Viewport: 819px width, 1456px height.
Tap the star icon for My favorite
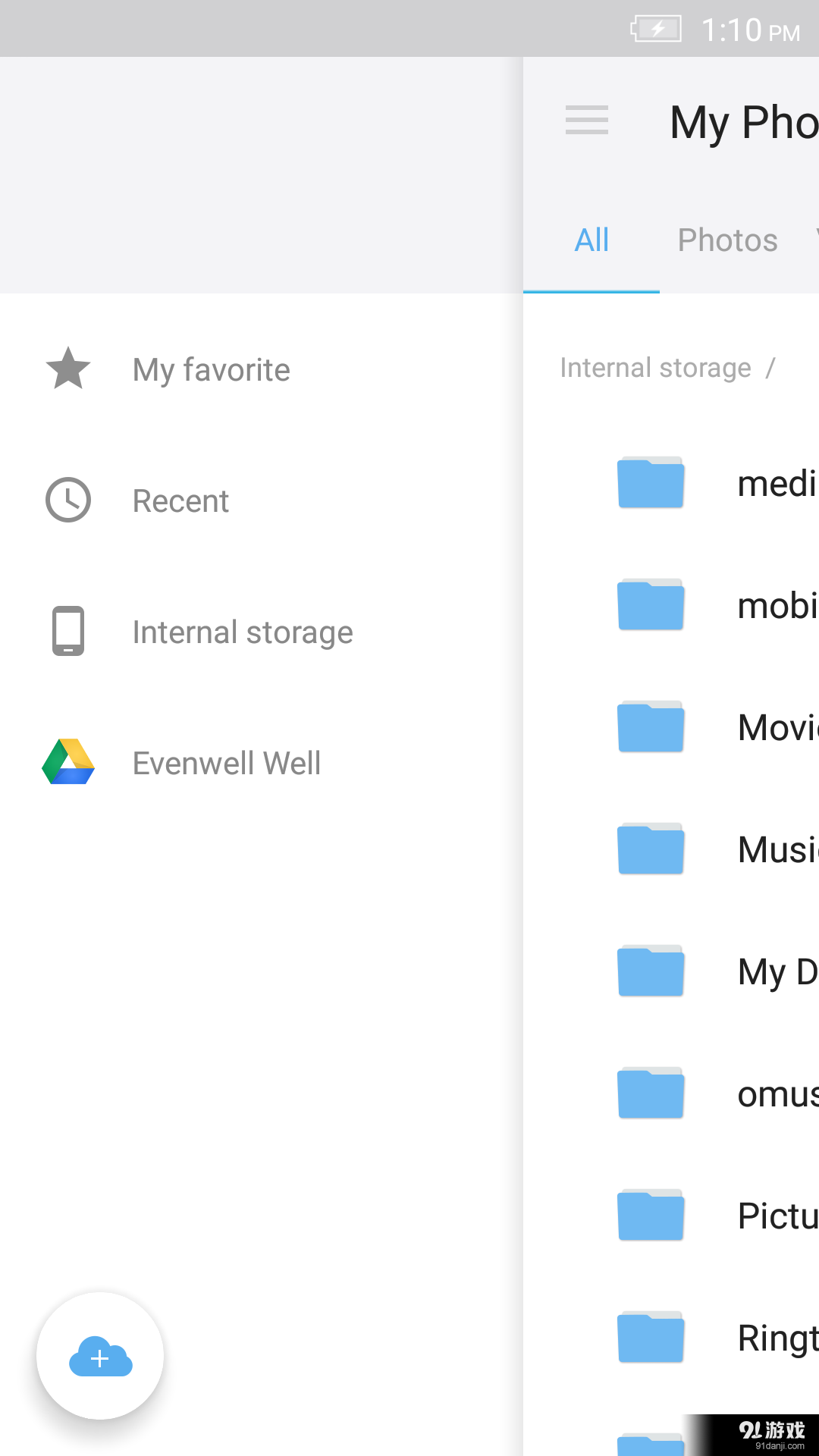pos(68,369)
